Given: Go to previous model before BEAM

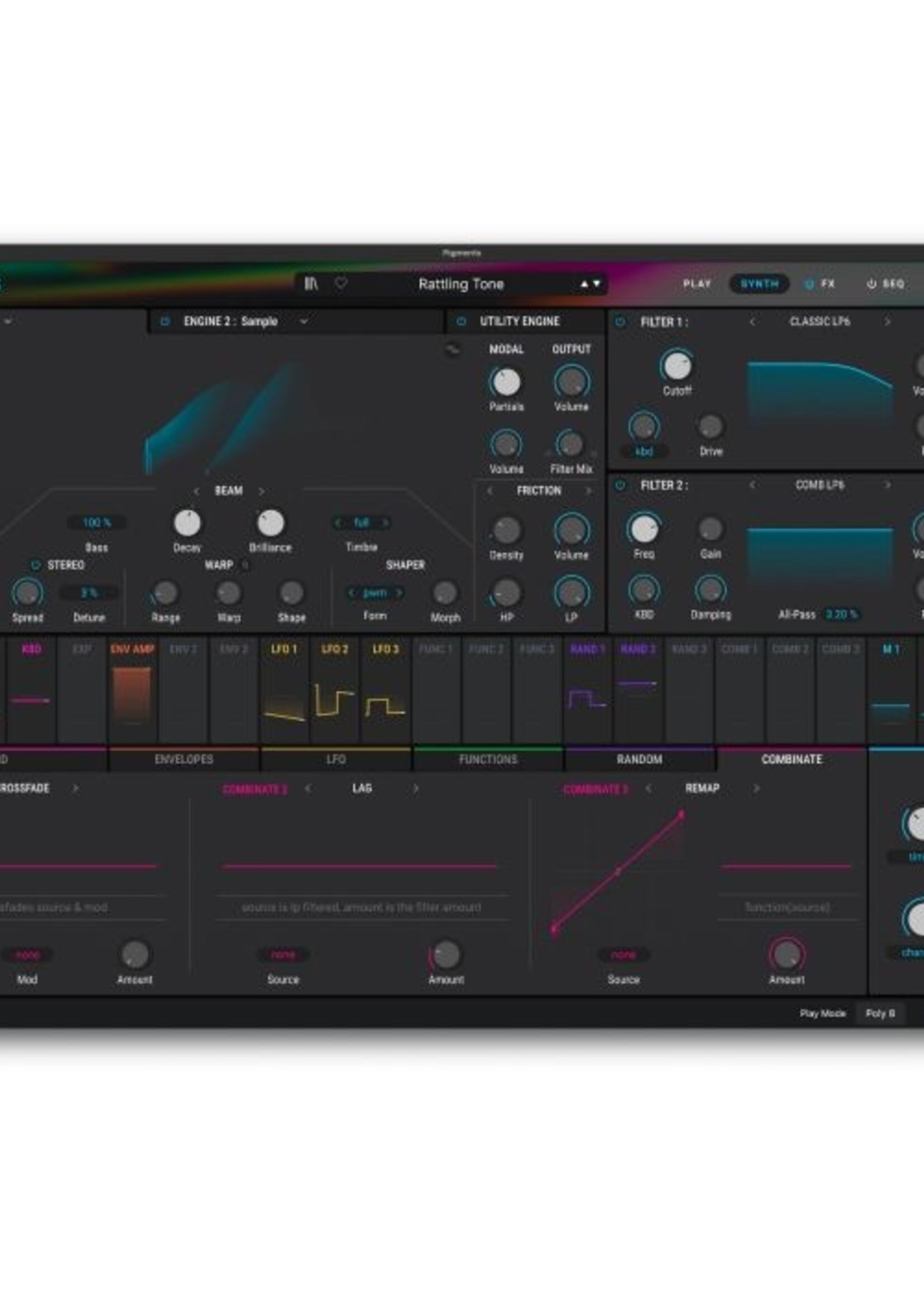Looking at the screenshot, I should tap(196, 491).
